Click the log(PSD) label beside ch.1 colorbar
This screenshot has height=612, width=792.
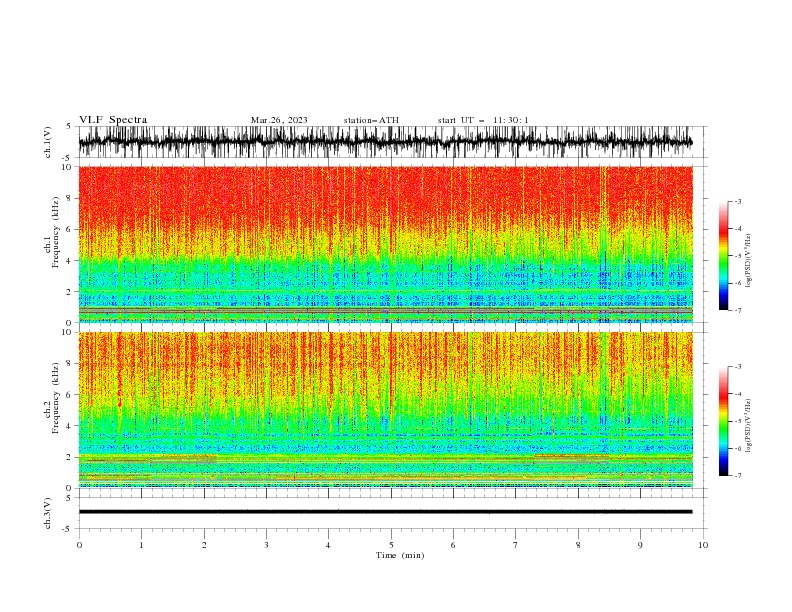point(748,261)
